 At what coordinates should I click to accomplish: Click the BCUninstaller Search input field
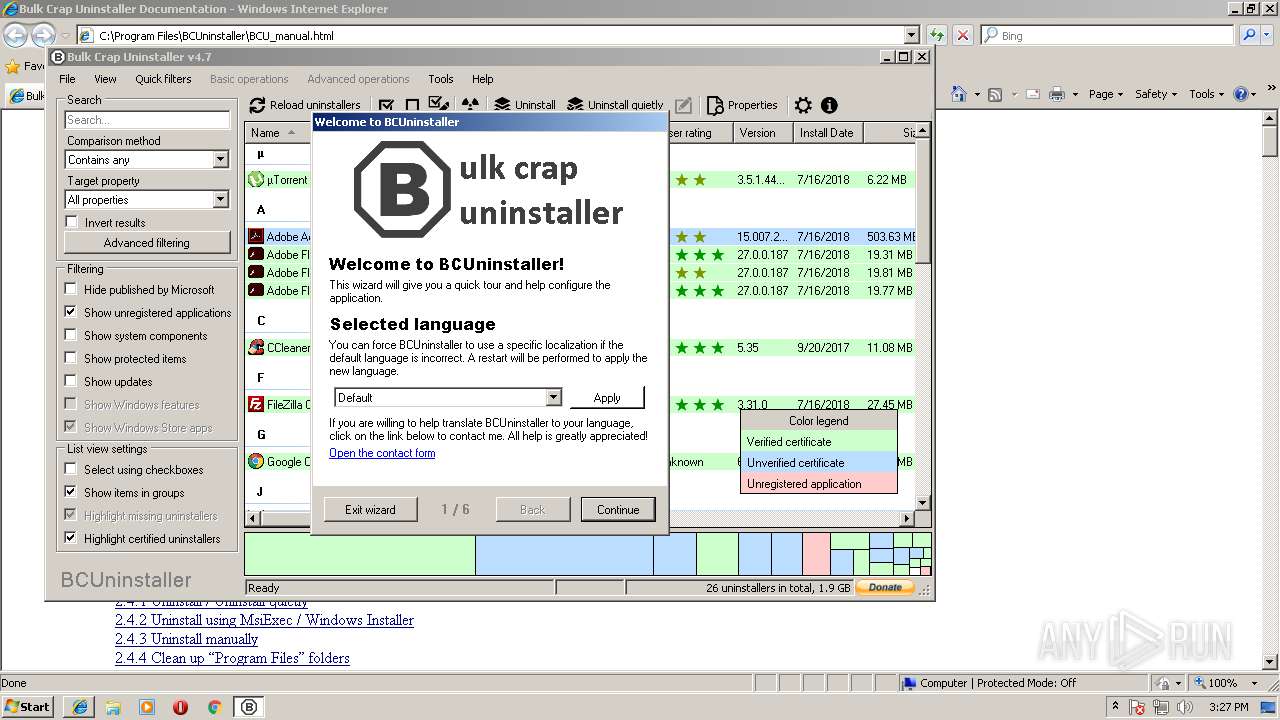(147, 120)
